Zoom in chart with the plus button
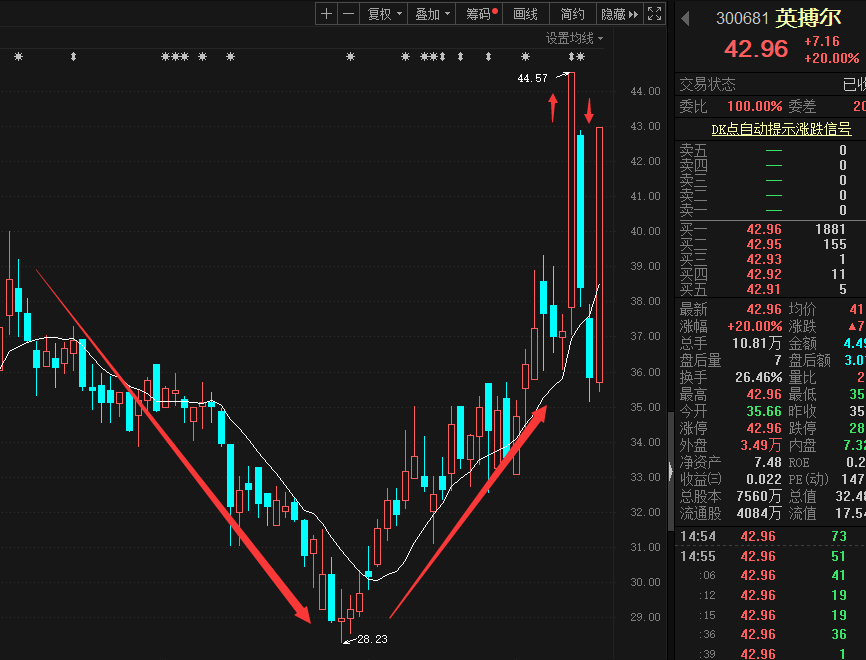866x660 pixels. pyautogui.click(x=326, y=14)
